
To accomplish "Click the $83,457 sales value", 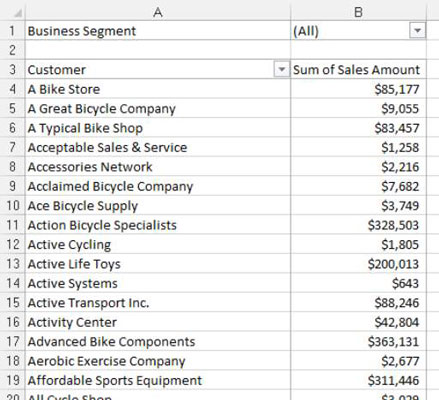I will point(397,128).
